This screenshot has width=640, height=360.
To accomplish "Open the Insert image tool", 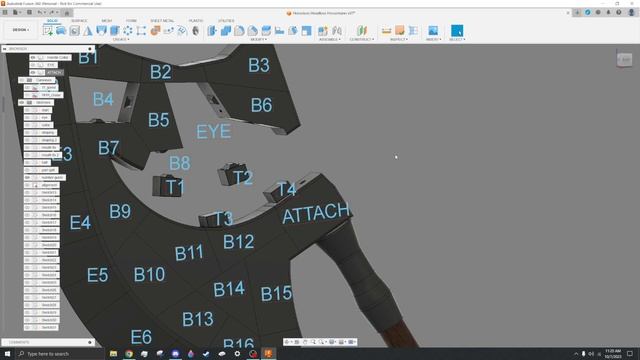I will tap(433, 31).
